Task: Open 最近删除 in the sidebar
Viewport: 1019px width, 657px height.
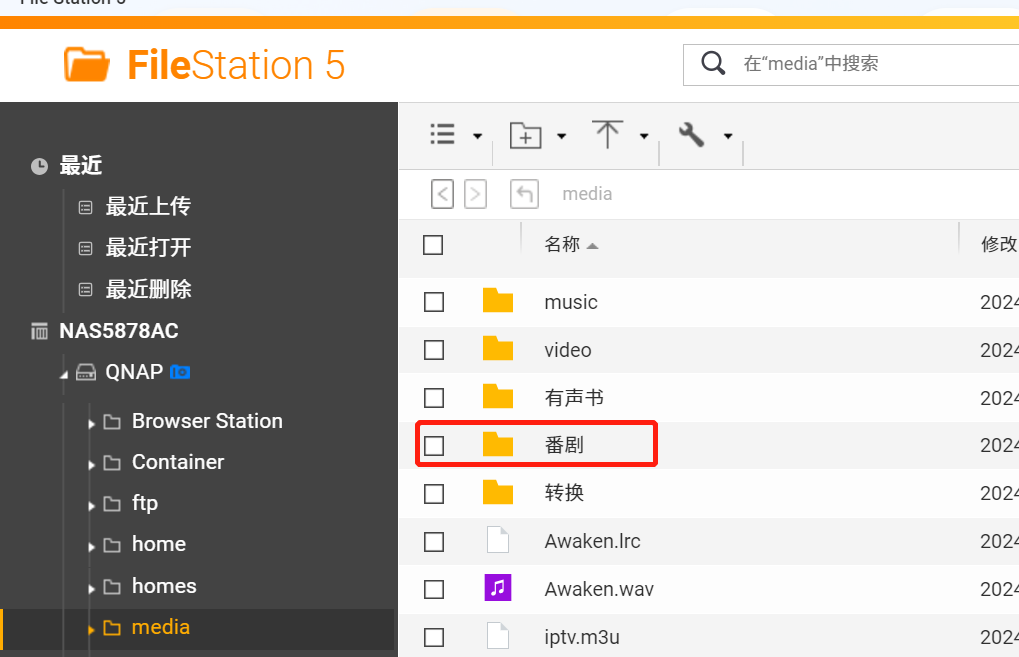Action: (x=148, y=289)
